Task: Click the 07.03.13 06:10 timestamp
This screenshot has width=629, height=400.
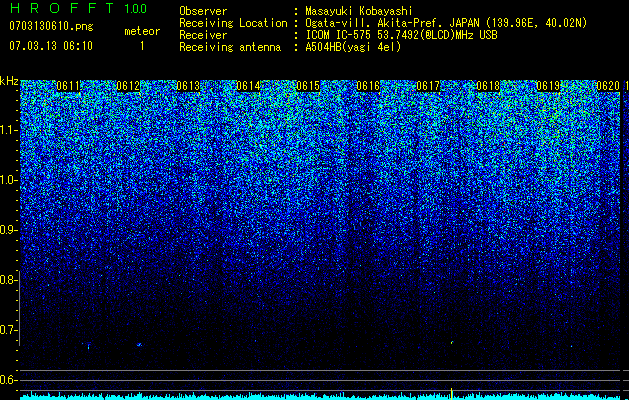Action: [51, 46]
